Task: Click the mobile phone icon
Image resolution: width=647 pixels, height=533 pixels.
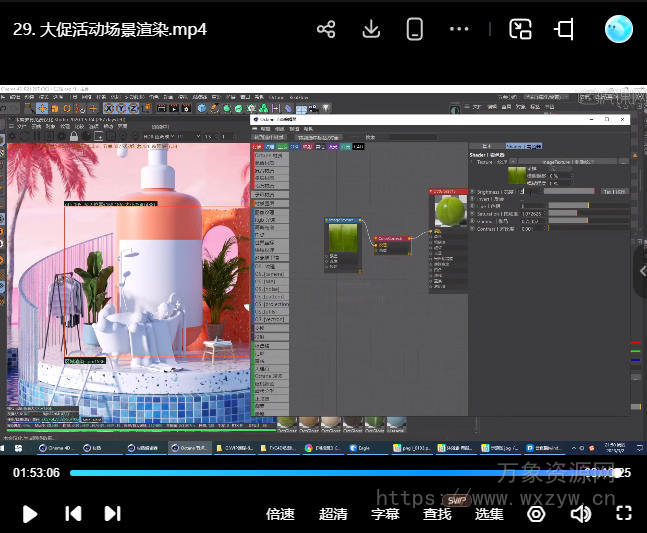Action: (x=415, y=29)
